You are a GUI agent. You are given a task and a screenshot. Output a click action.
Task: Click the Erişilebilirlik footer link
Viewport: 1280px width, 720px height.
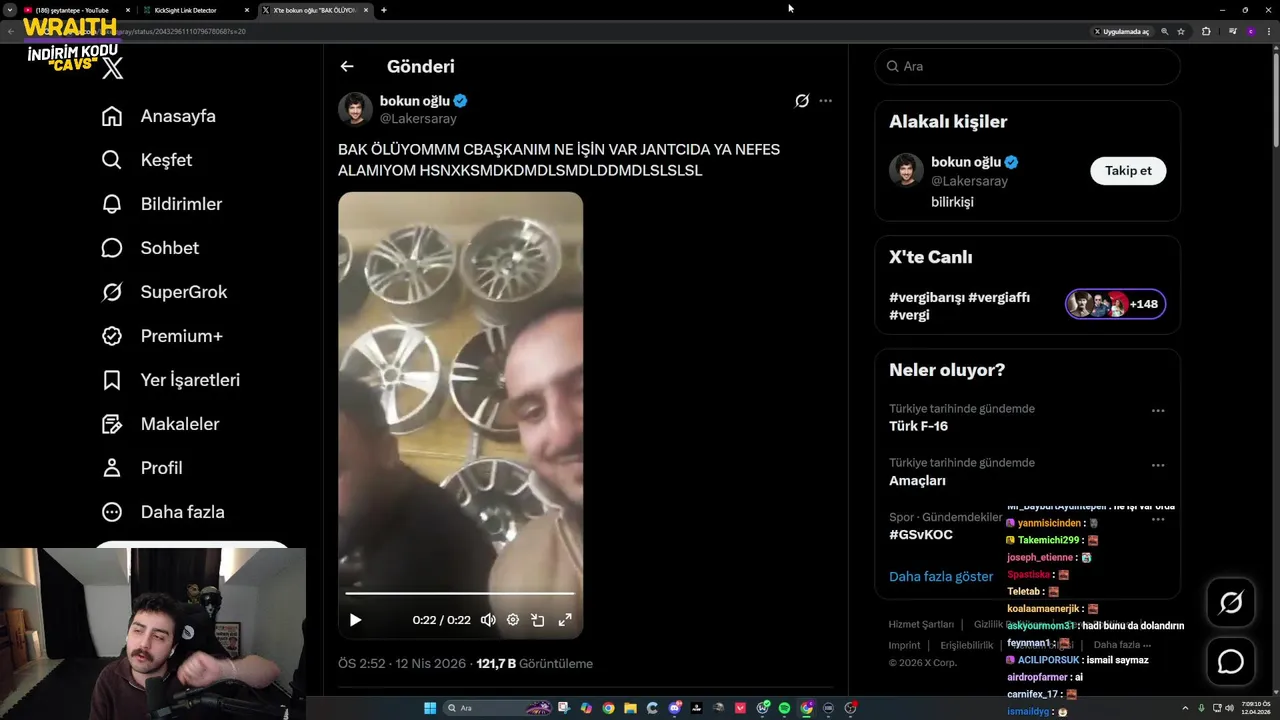(967, 645)
